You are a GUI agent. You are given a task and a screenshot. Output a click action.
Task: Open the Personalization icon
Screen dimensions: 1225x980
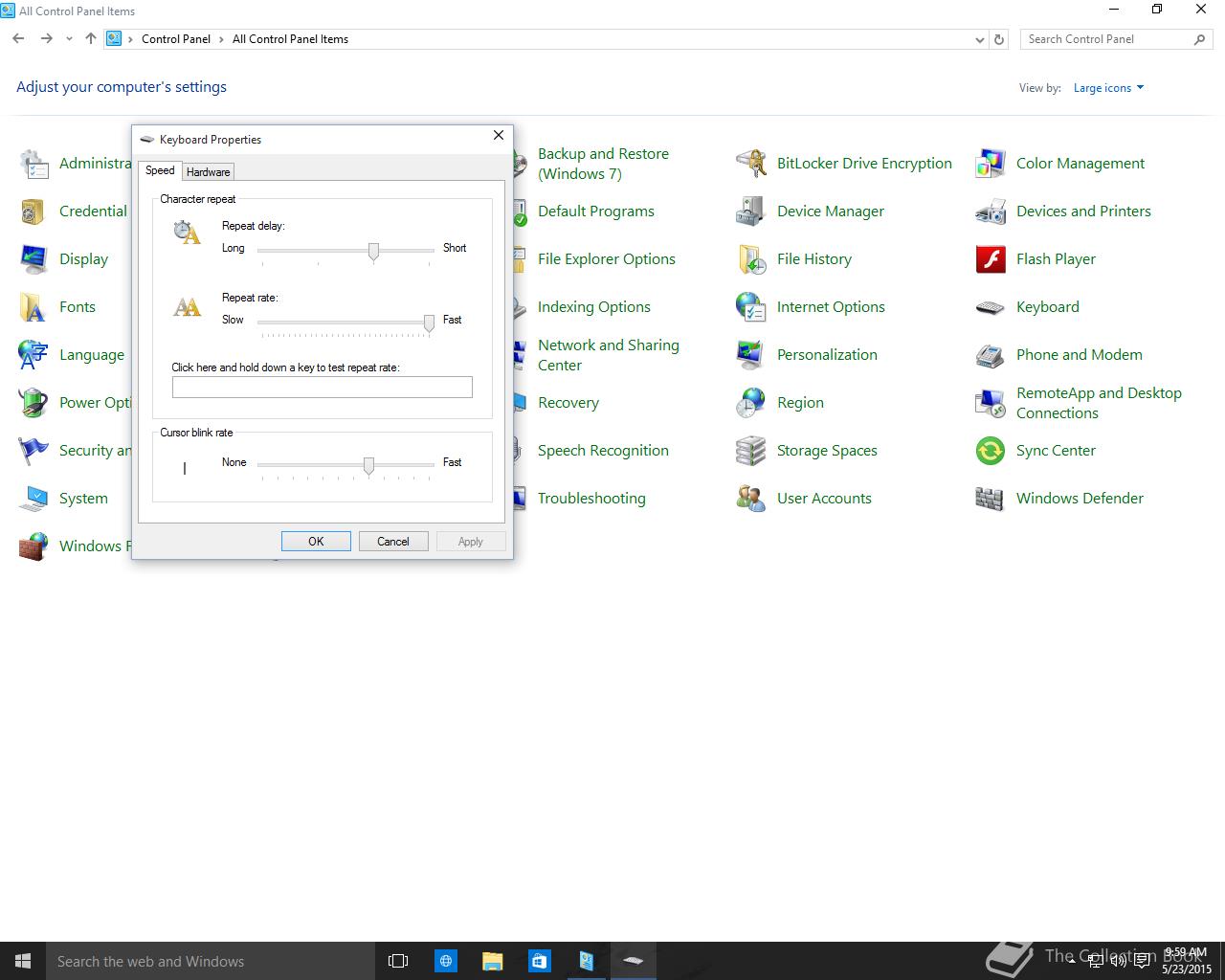pyautogui.click(x=750, y=355)
